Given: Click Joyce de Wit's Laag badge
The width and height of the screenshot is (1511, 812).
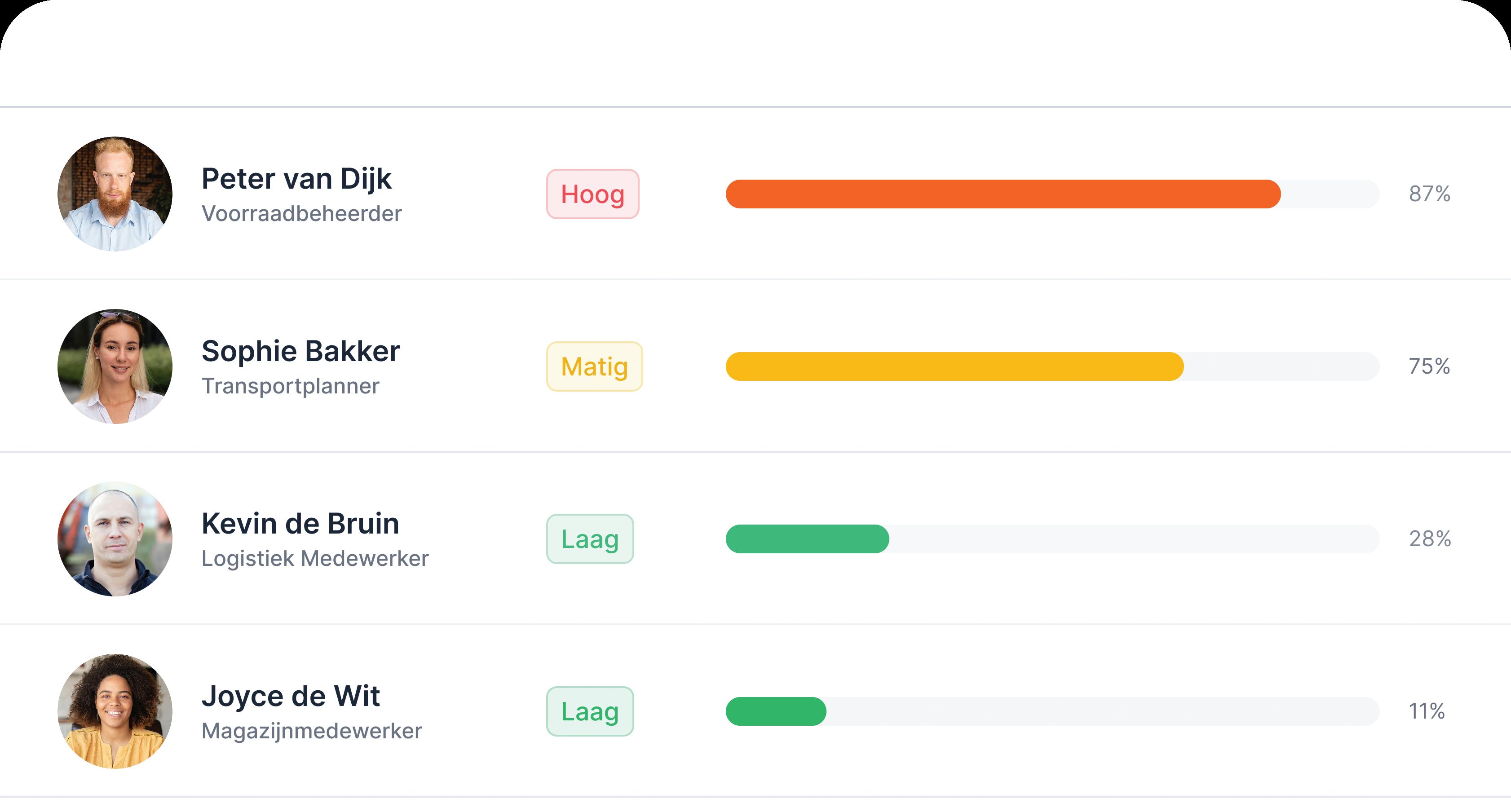Looking at the screenshot, I should tap(590, 712).
